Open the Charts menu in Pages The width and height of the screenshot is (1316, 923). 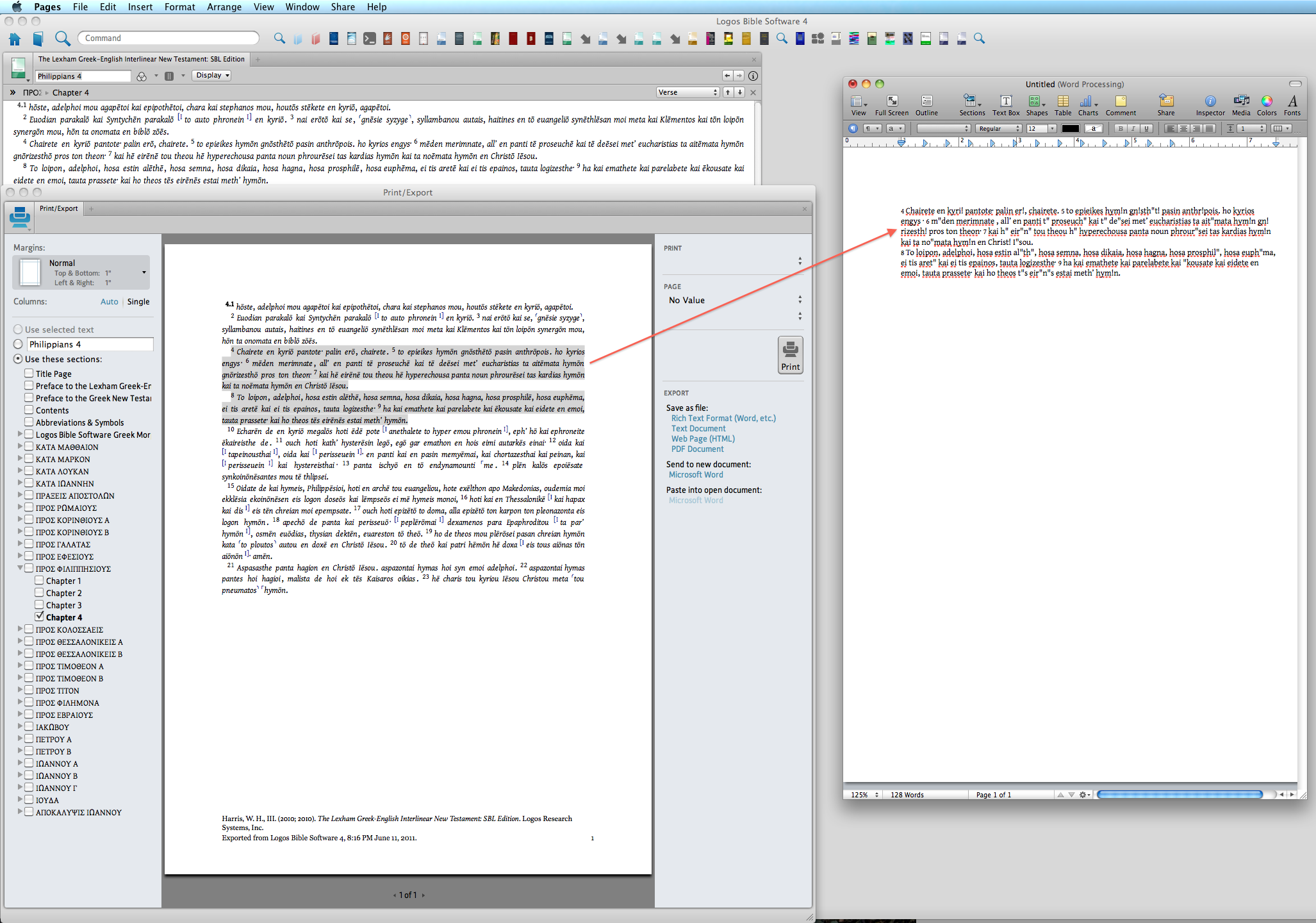[1088, 106]
